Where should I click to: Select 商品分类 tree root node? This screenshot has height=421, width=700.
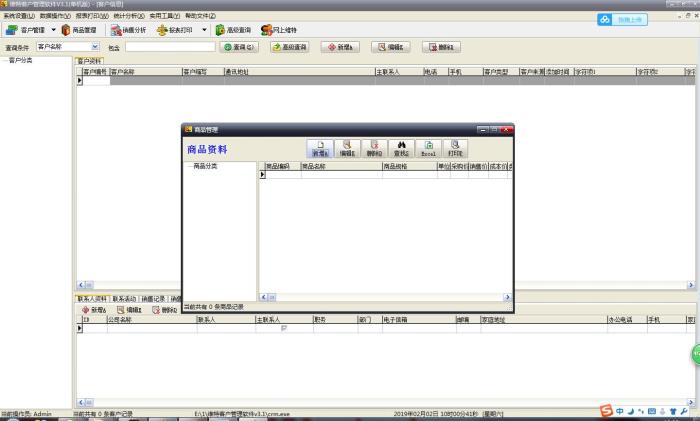tap(203, 165)
